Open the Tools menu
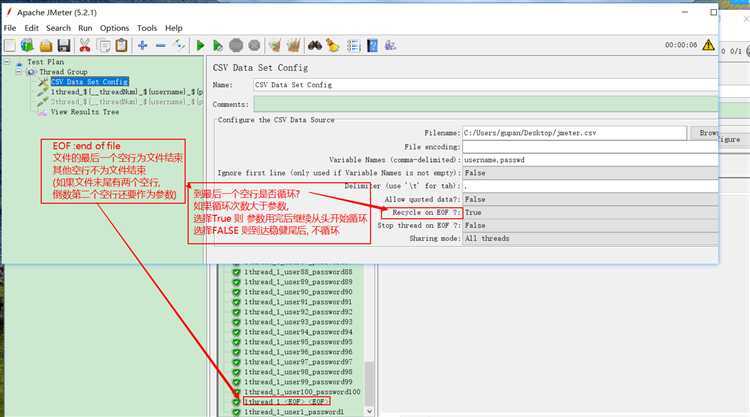Image resolution: width=750 pixels, height=417 pixels. [147, 28]
